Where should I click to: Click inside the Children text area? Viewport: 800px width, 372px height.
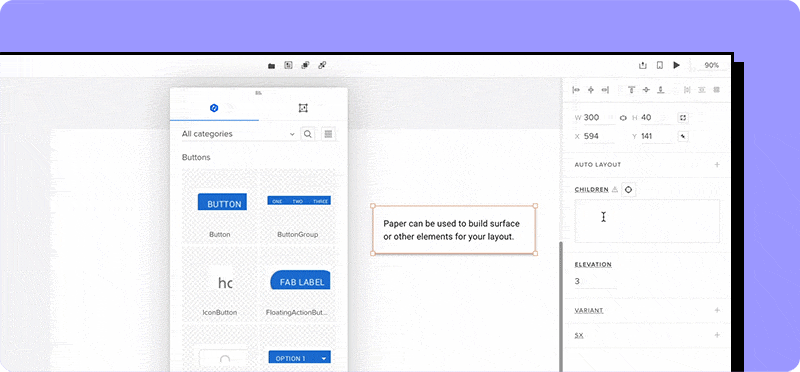[647, 221]
